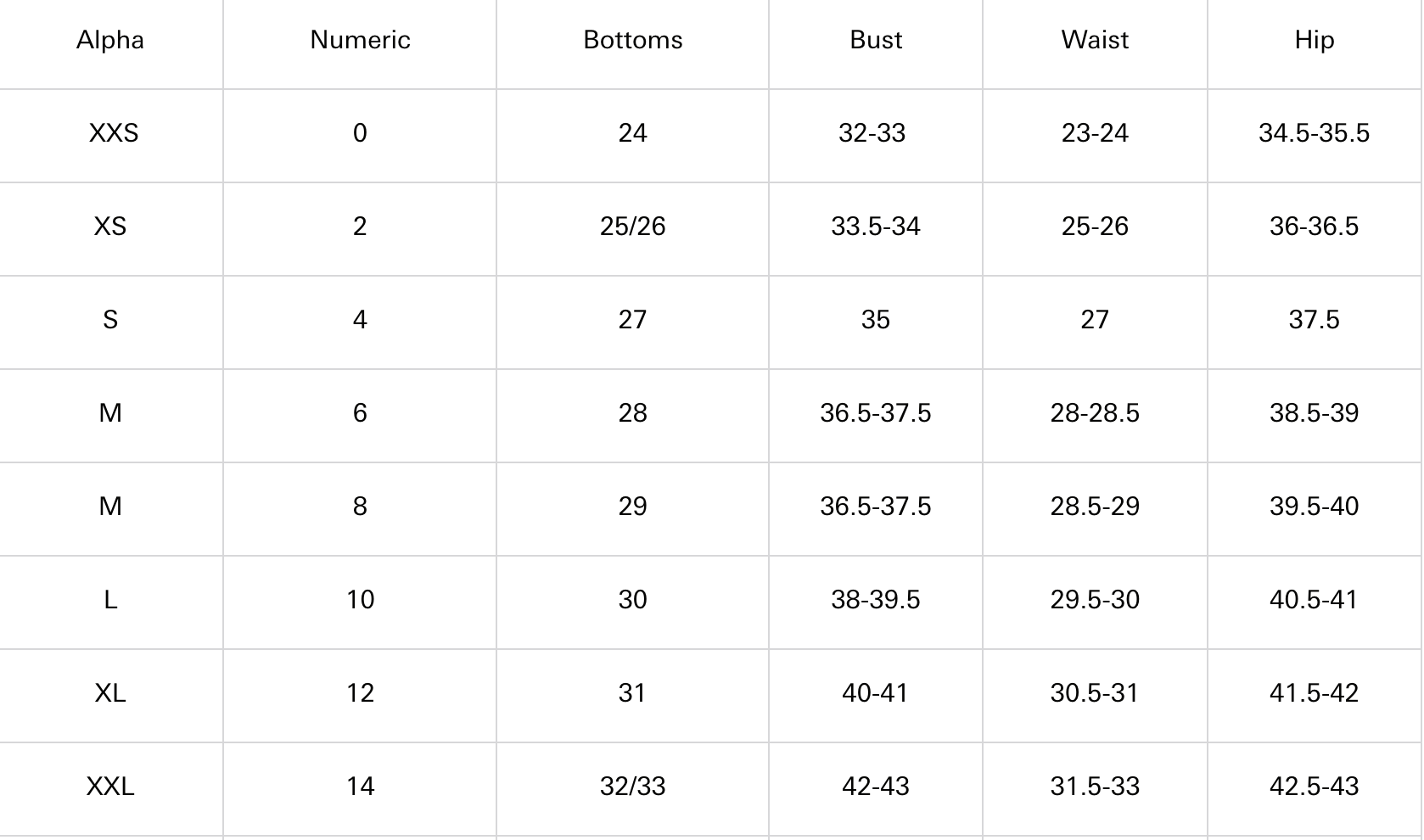Viewport: 1424px width, 840px height.
Task: Click the 34.5-35.5 hip measurement cell
Action: (x=1314, y=133)
